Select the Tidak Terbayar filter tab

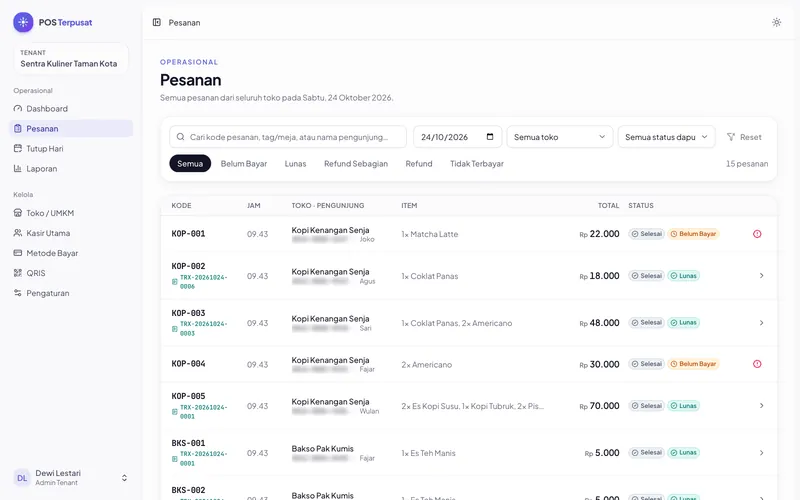coord(477,163)
